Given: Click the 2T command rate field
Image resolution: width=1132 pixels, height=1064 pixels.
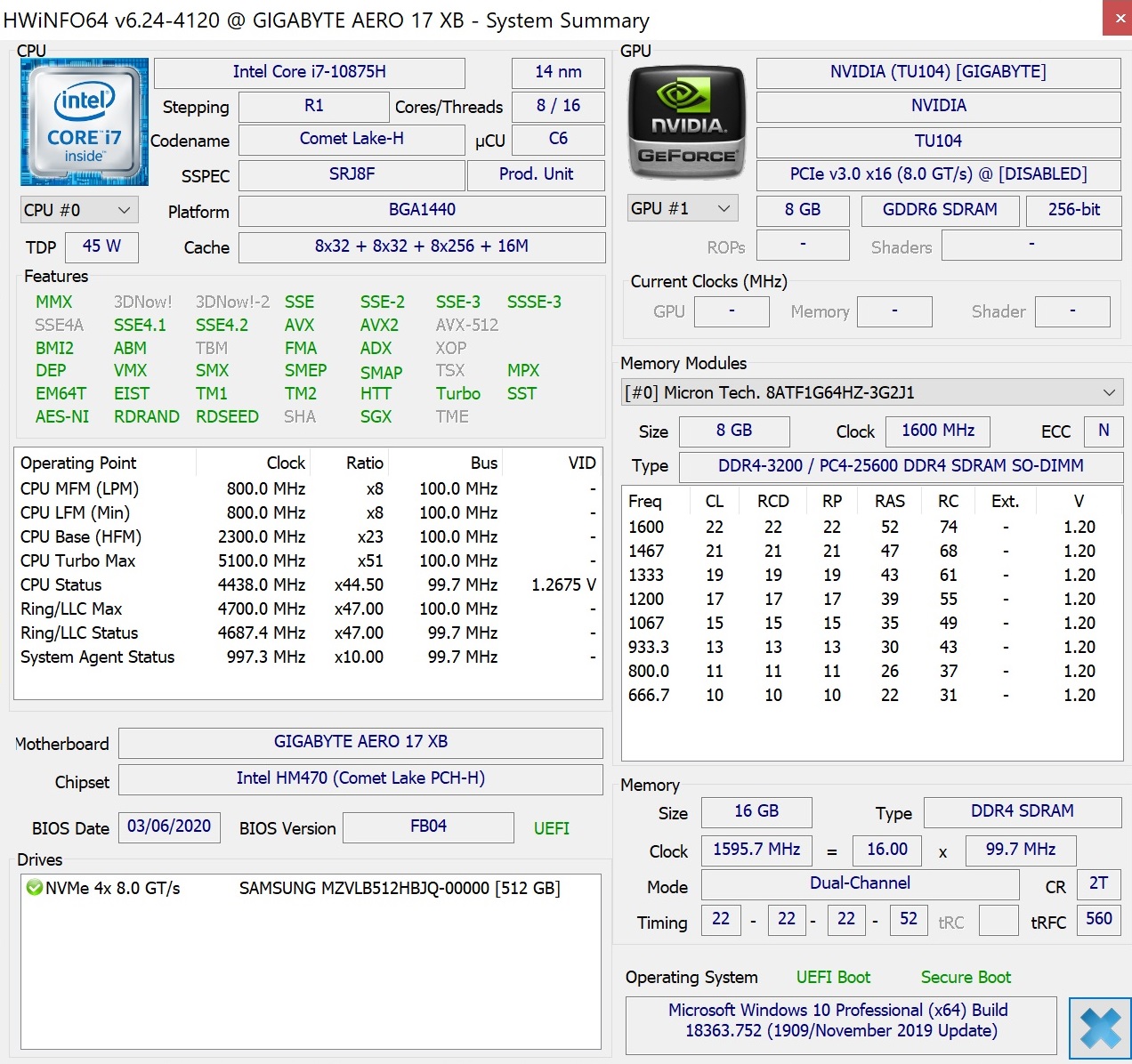Looking at the screenshot, I should [x=1099, y=883].
